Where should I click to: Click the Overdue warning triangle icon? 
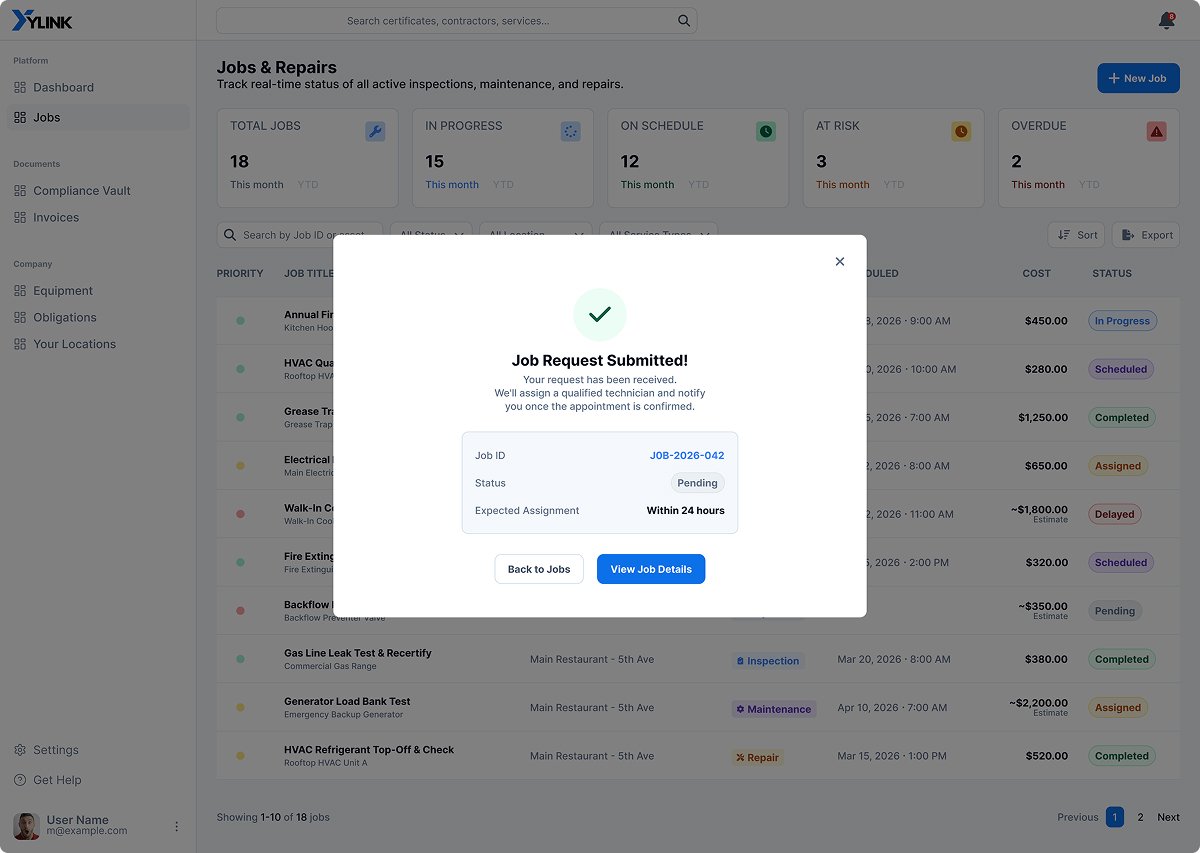click(1157, 131)
